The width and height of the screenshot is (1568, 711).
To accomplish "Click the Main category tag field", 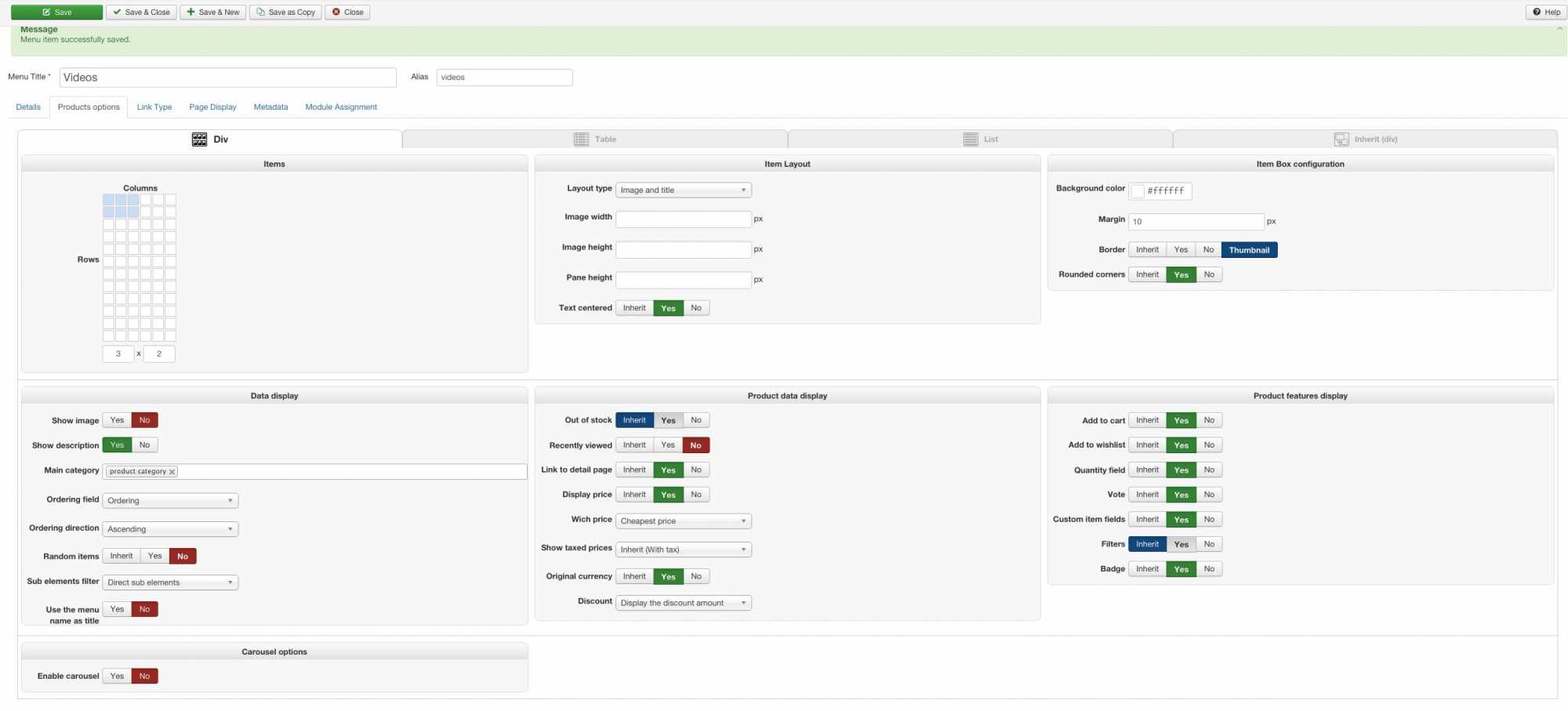I will 315,472.
